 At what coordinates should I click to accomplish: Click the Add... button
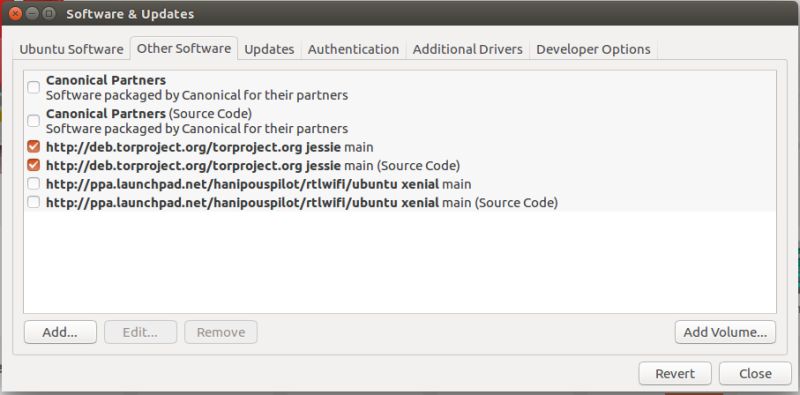[x=60, y=332]
